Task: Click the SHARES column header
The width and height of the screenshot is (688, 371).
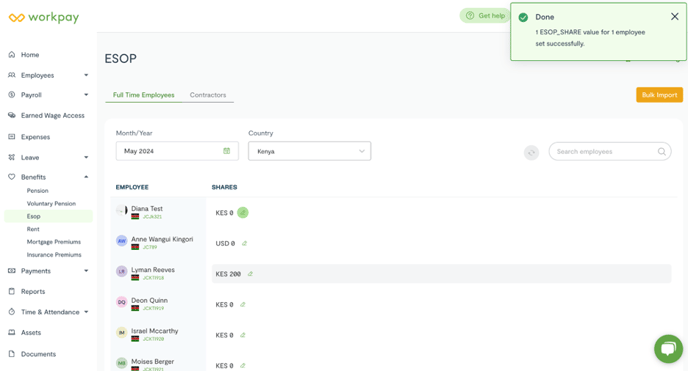Action: tap(224, 187)
